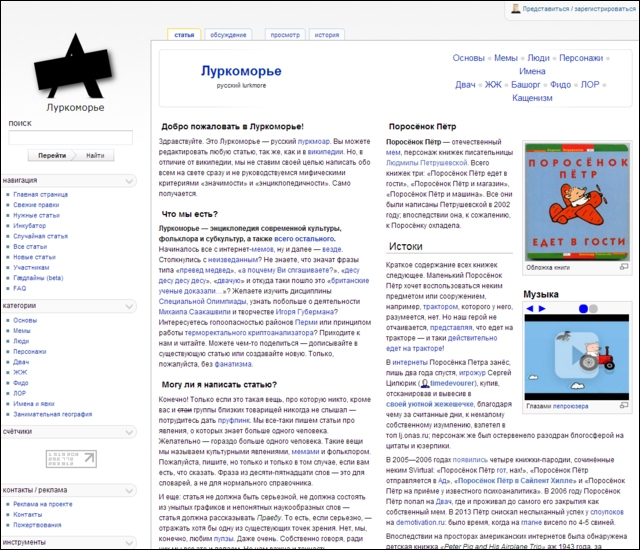
Task: Collapse the счётчики sidebar section
Action: 131,431
